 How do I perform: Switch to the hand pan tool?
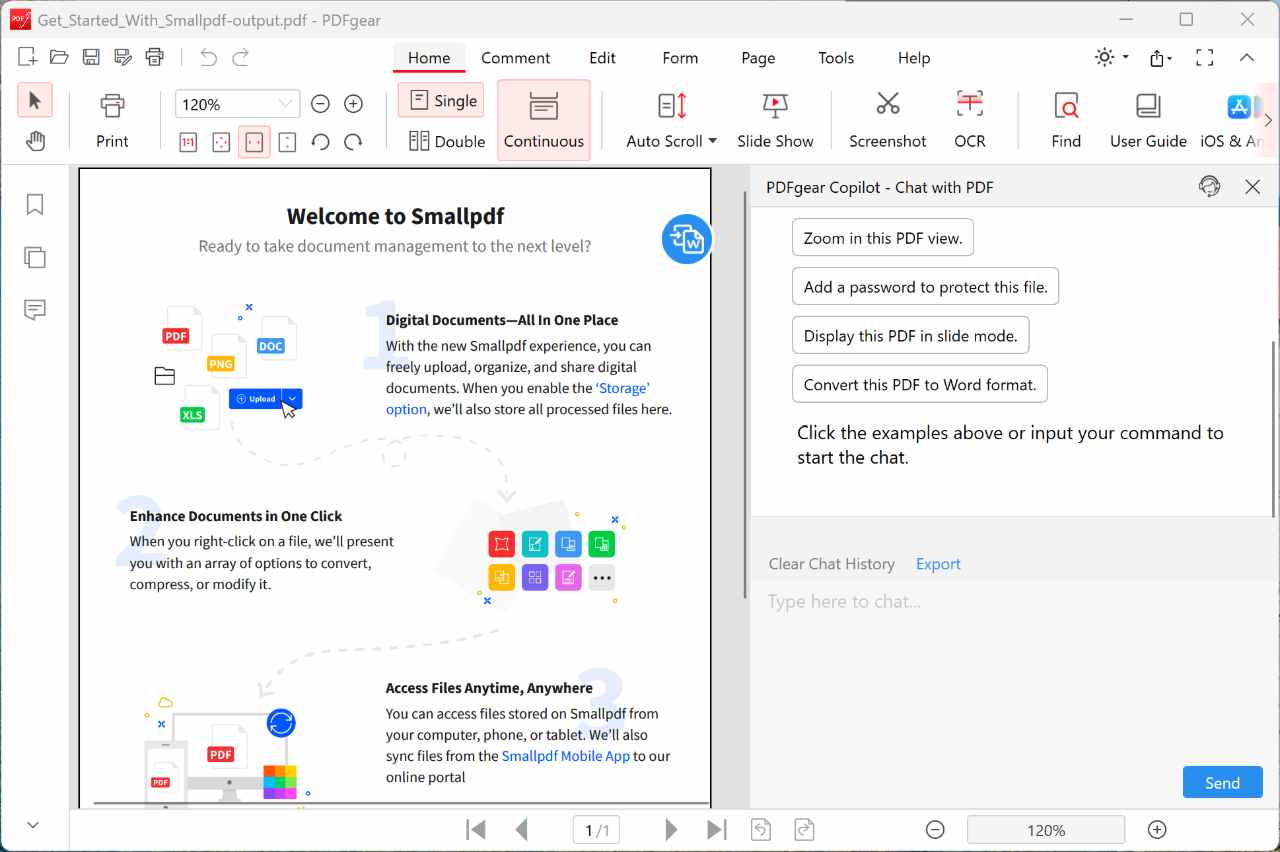pyautogui.click(x=35, y=141)
